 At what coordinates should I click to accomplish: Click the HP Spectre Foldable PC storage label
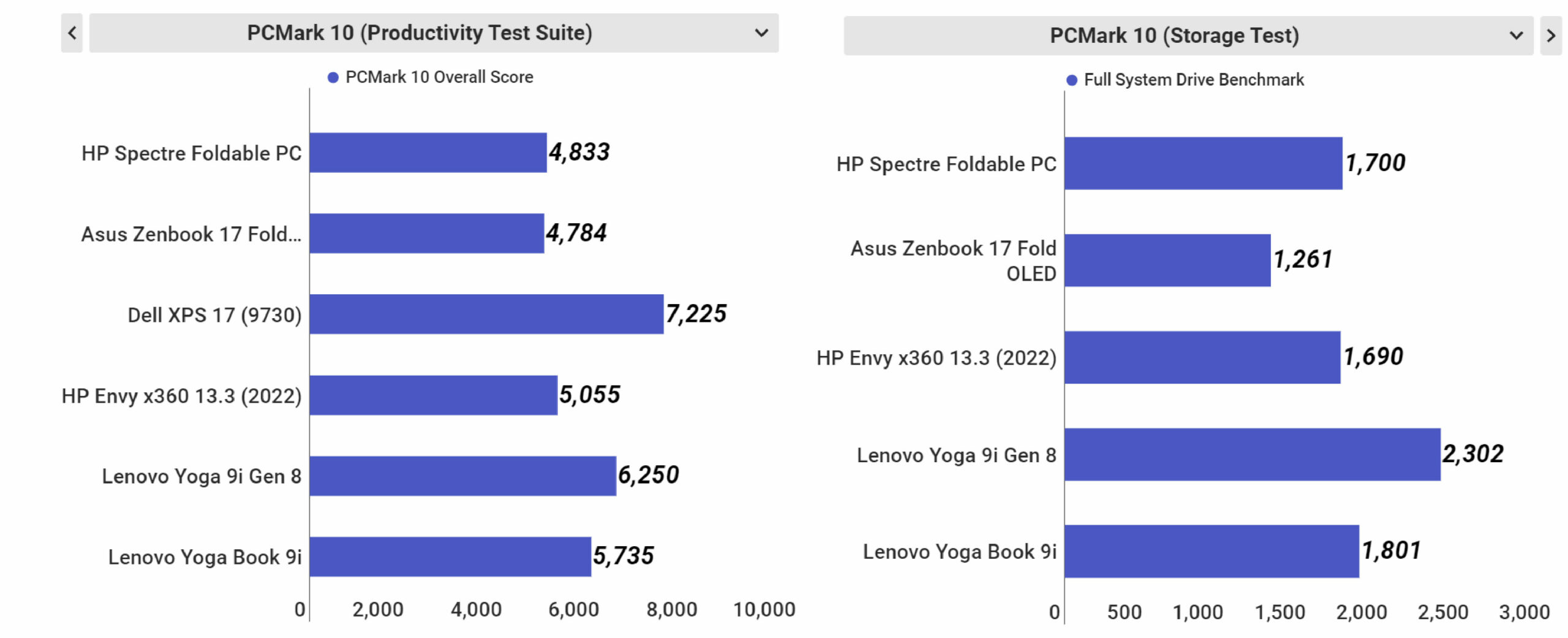pos(946,164)
